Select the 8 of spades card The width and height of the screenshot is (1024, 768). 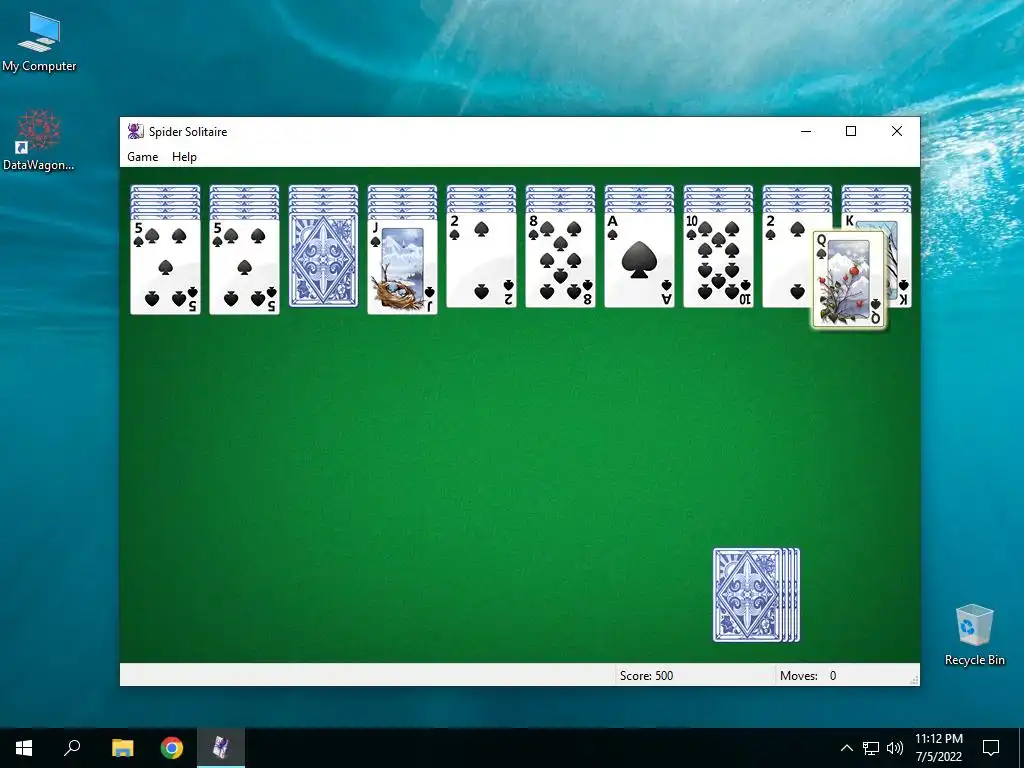(560, 260)
